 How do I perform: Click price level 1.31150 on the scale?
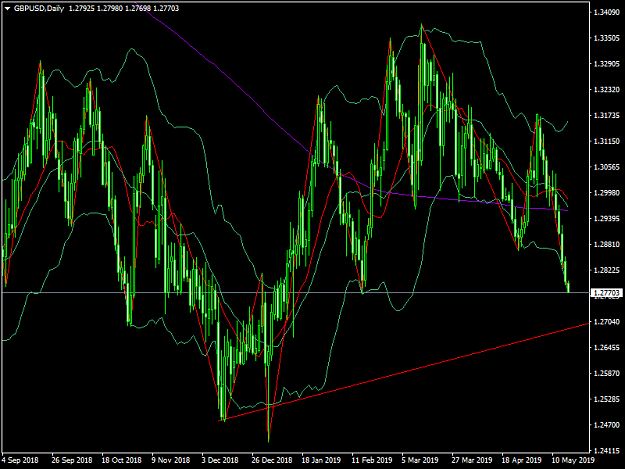(x=607, y=141)
